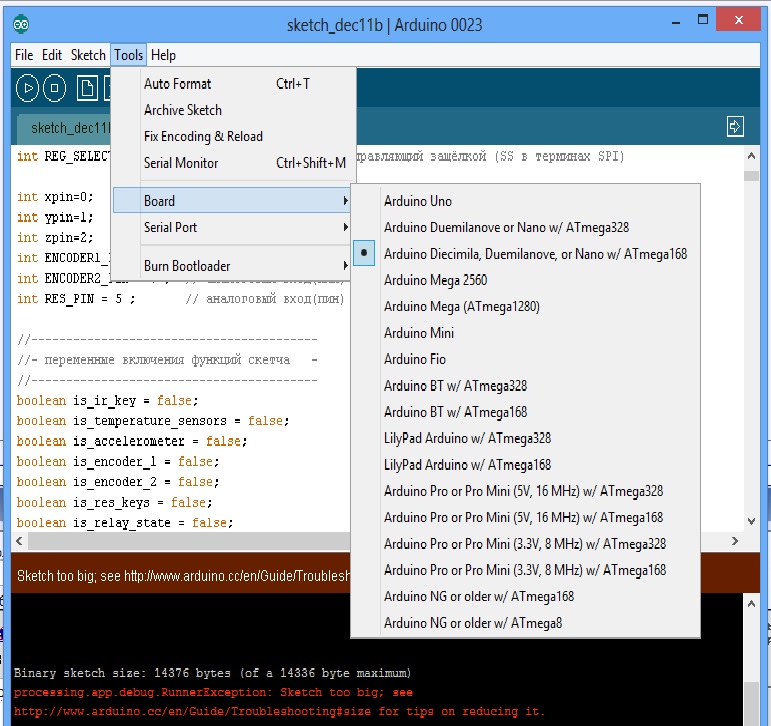The height and width of the screenshot is (726, 771).
Task: Choose Arduino Diecimila, Duemilanove, or Nano ATmega168
Action: (535, 254)
